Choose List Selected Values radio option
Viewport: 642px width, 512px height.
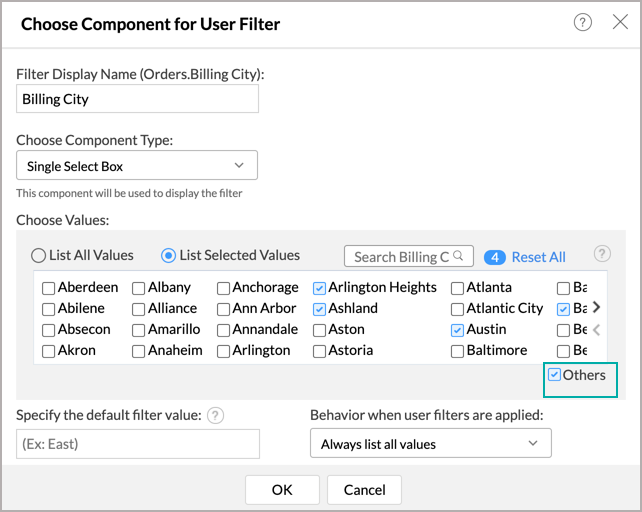pyautogui.click(x=169, y=255)
